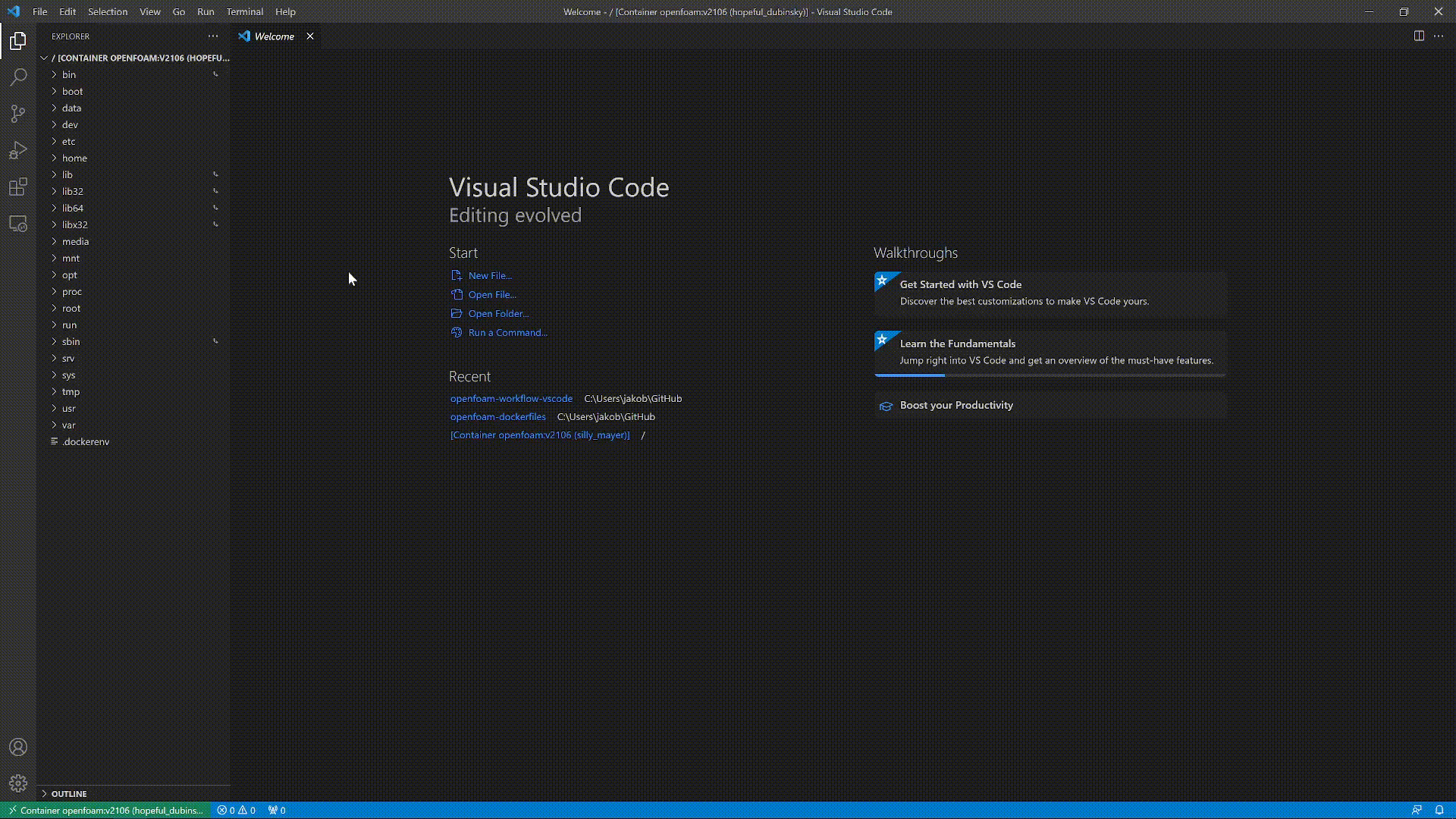Expand the usr folder
Image resolution: width=1456 pixels, height=819 pixels.
68,408
